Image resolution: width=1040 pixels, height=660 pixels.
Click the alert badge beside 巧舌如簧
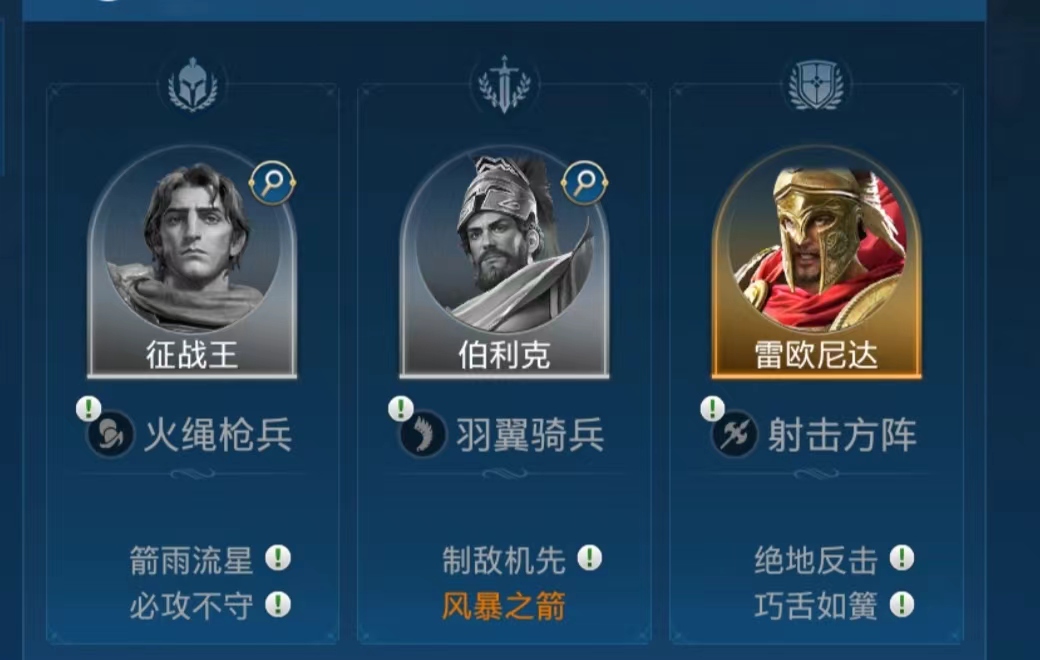(902, 604)
